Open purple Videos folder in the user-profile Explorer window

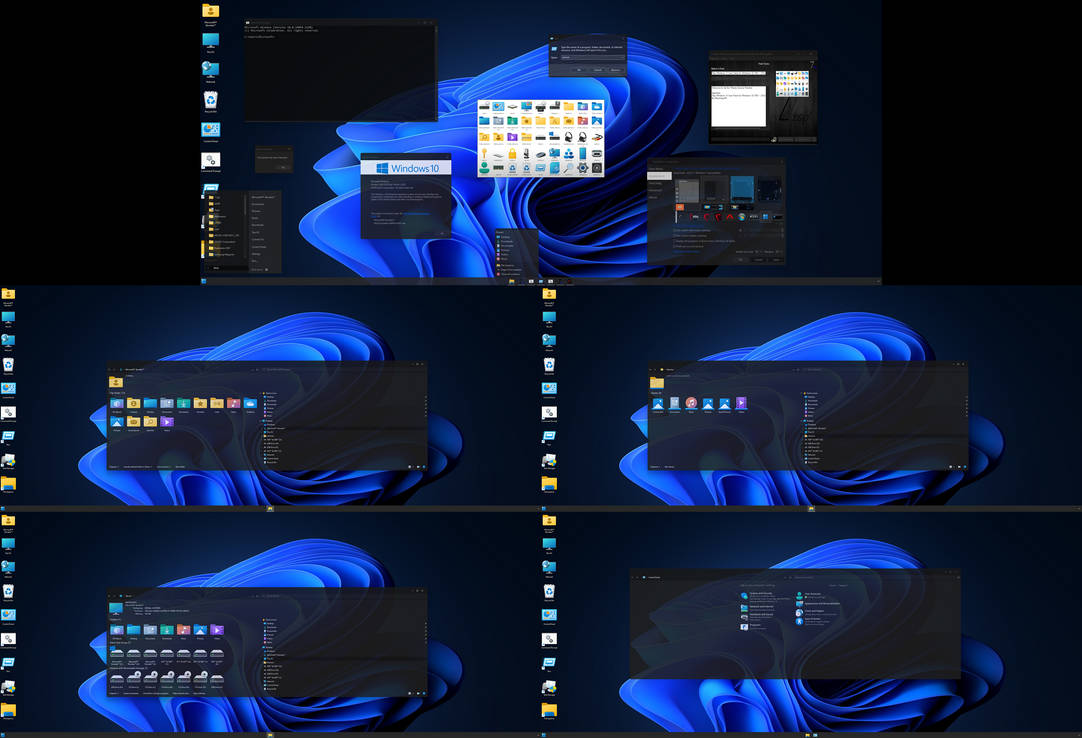tap(167, 422)
